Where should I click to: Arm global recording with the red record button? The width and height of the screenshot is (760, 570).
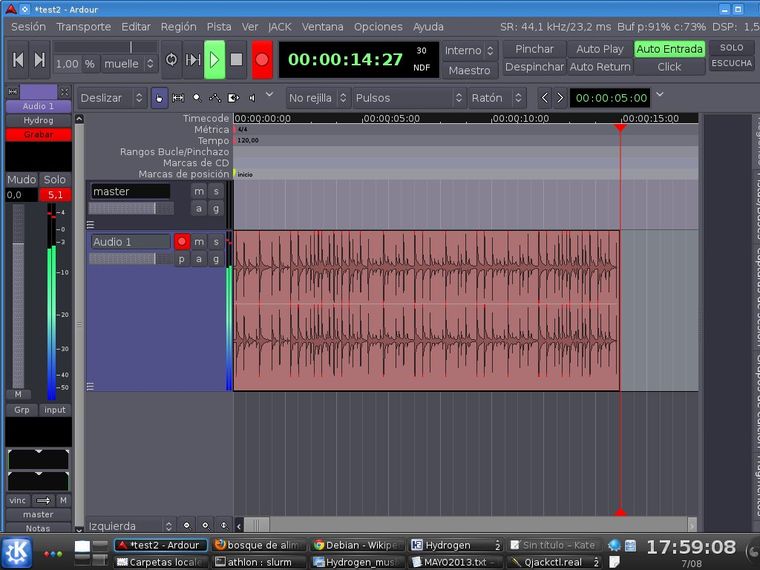click(262, 60)
